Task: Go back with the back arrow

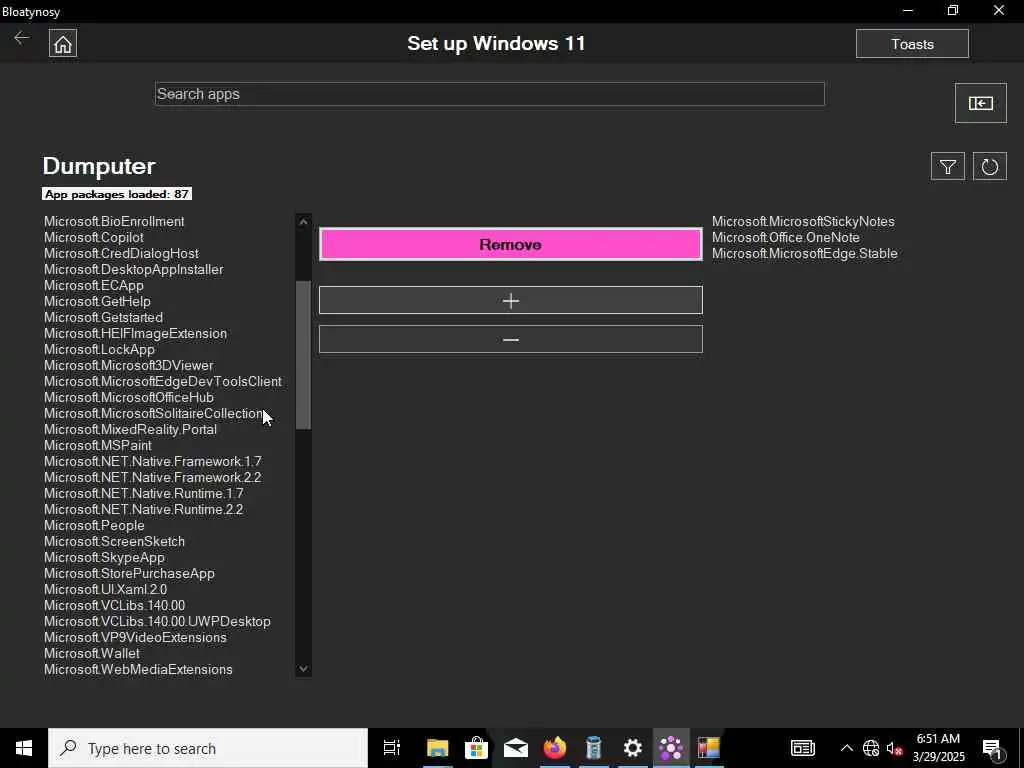Action: pyautogui.click(x=22, y=38)
